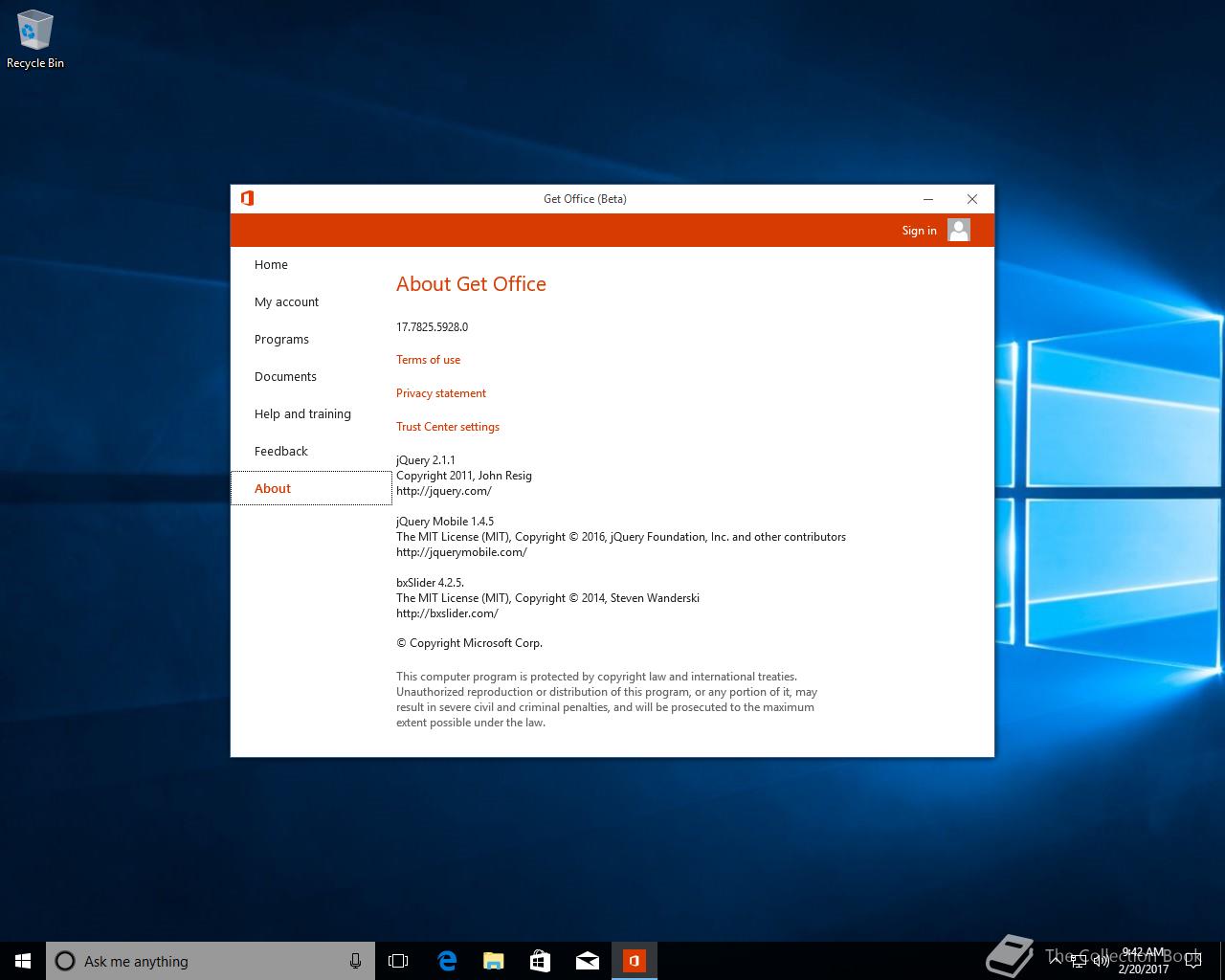This screenshot has height=980, width=1225.
Task: Show hidden tray icons chevron
Action: [x=1056, y=961]
